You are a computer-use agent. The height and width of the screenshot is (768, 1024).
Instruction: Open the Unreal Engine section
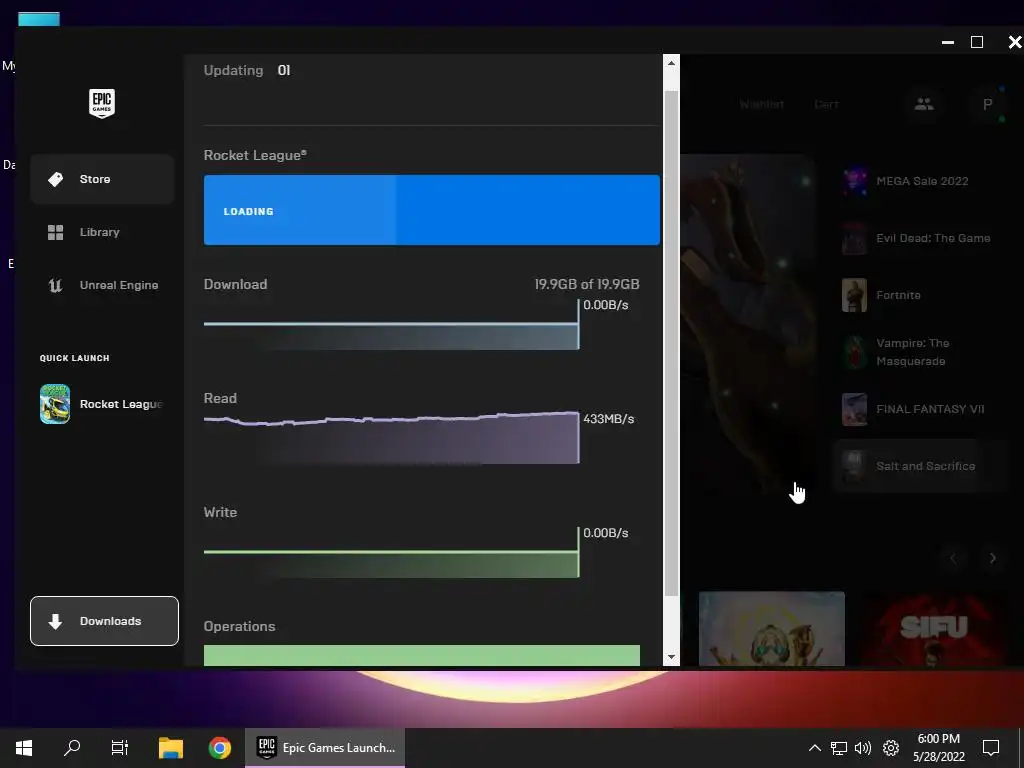click(102, 285)
